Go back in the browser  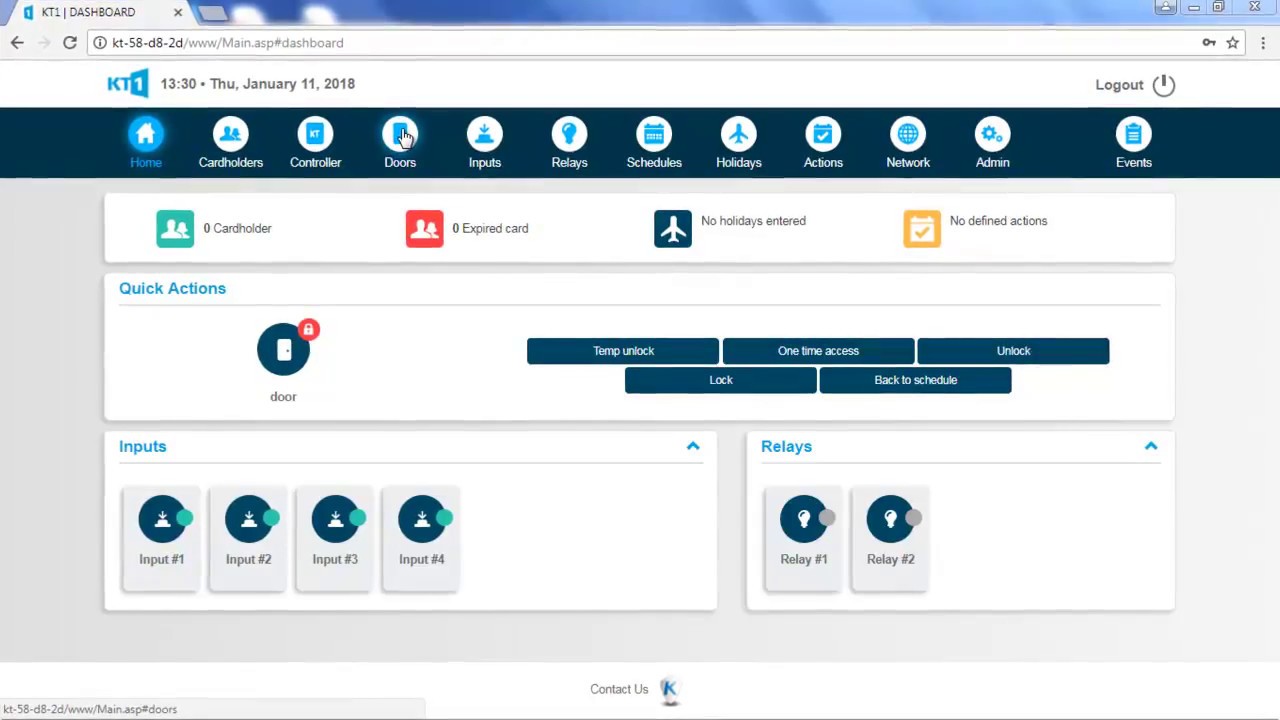pos(17,43)
